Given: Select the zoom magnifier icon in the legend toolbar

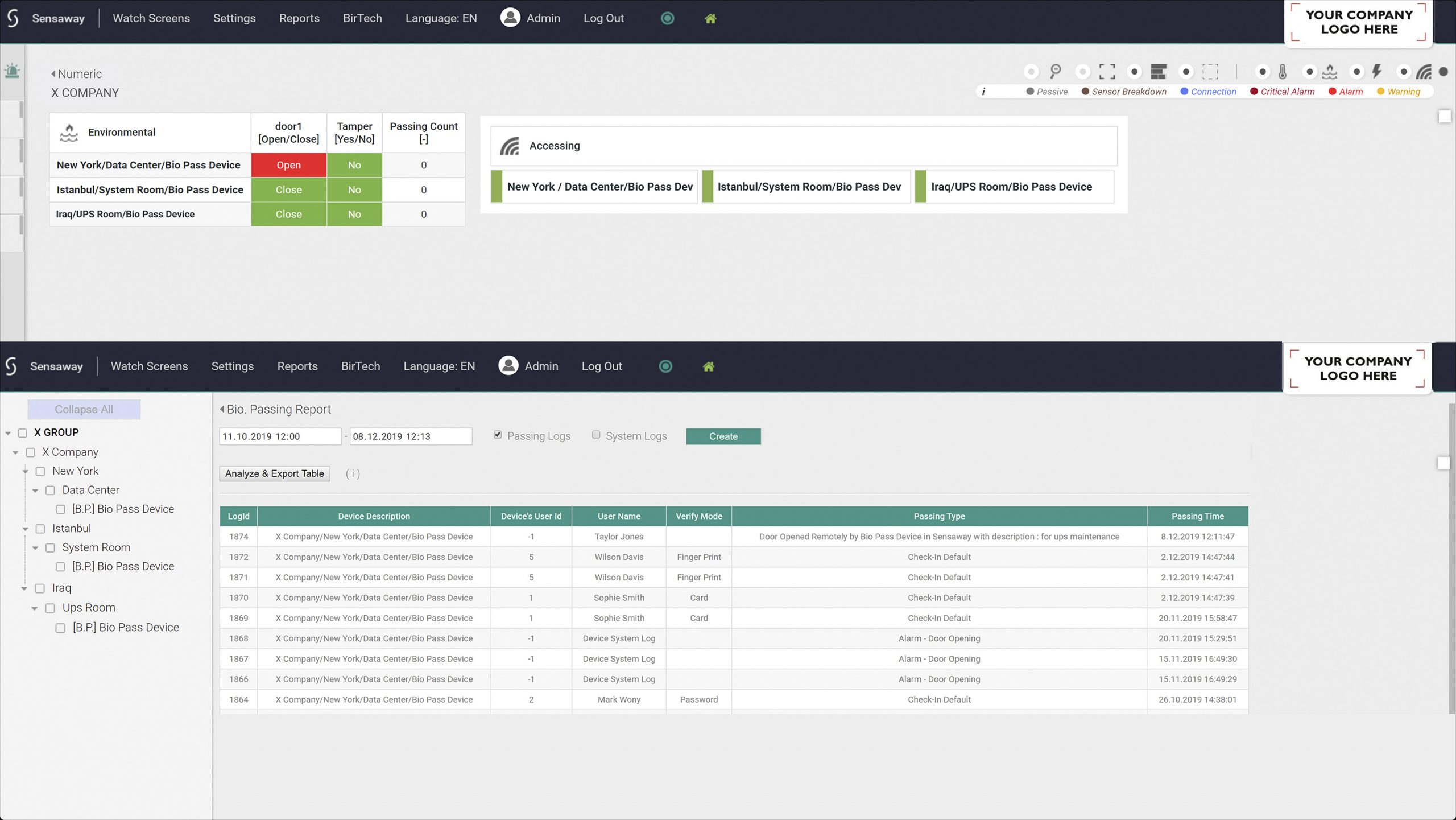Looking at the screenshot, I should coord(1055,72).
